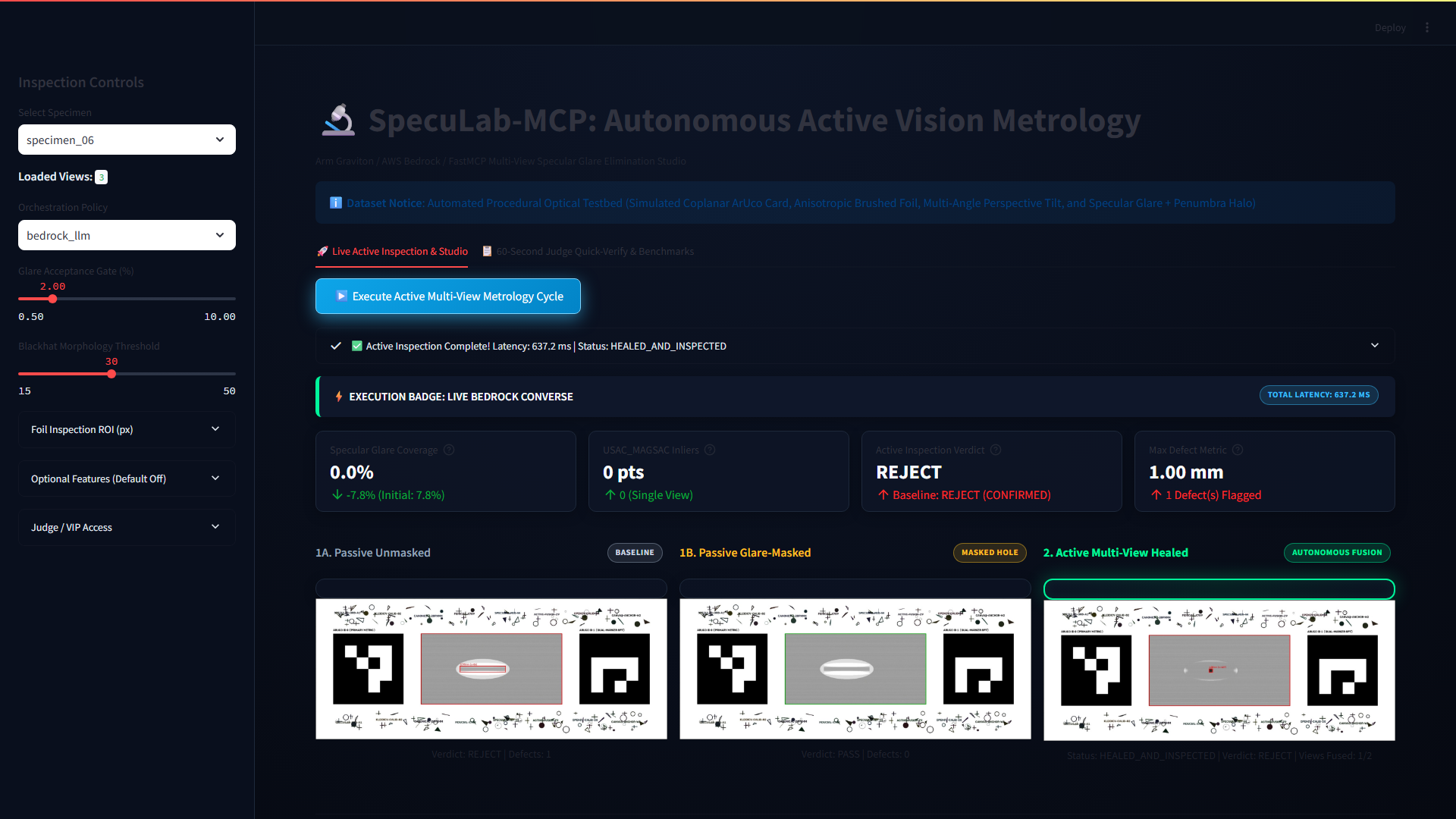Image resolution: width=1456 pixels, height=819 pixels.
Task: Click Baseline: REJECT (CONFIRMED) text
Action: pyautogui.click(x=971, y=495)
